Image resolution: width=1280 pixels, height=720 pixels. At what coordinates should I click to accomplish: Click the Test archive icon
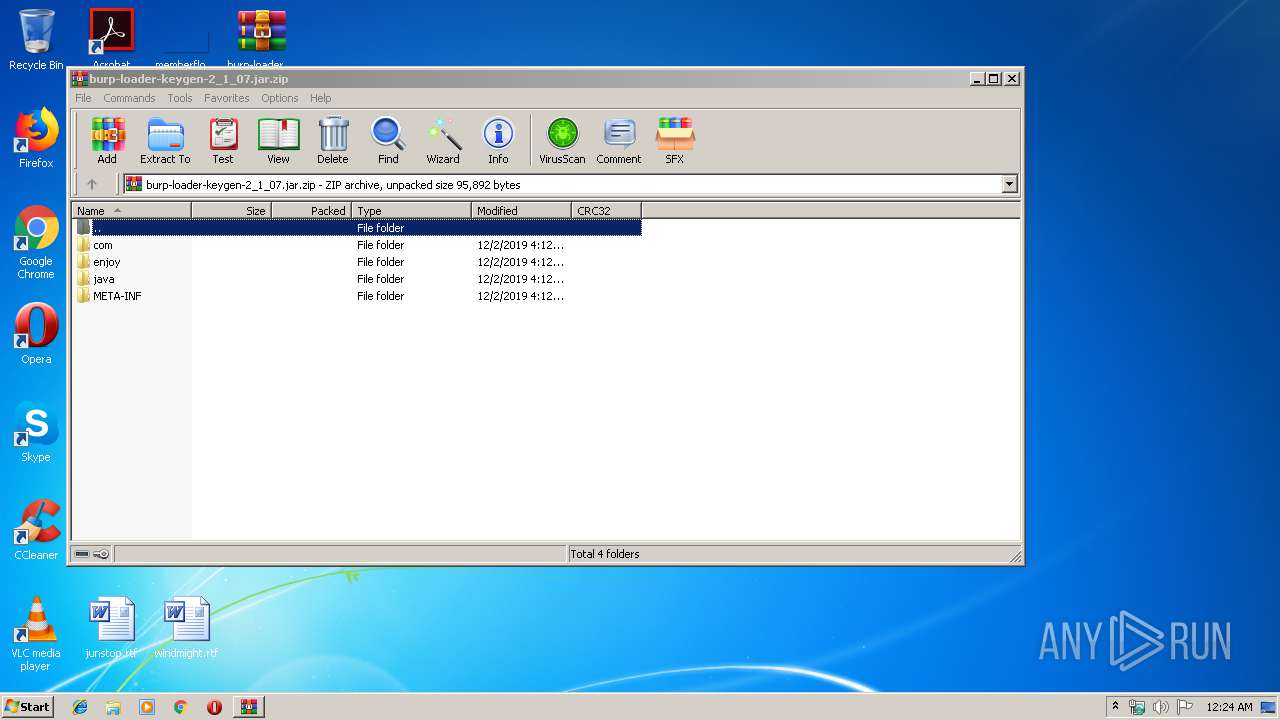[223, 140]
